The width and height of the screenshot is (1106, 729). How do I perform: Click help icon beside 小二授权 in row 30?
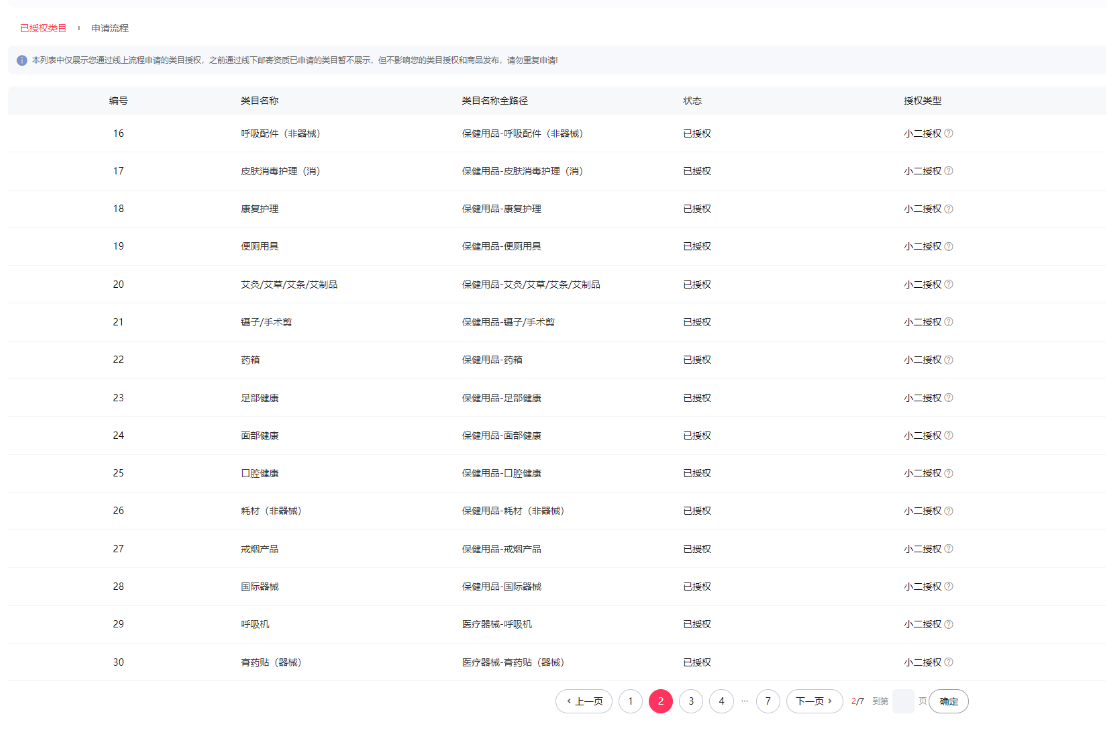(949, 662)
